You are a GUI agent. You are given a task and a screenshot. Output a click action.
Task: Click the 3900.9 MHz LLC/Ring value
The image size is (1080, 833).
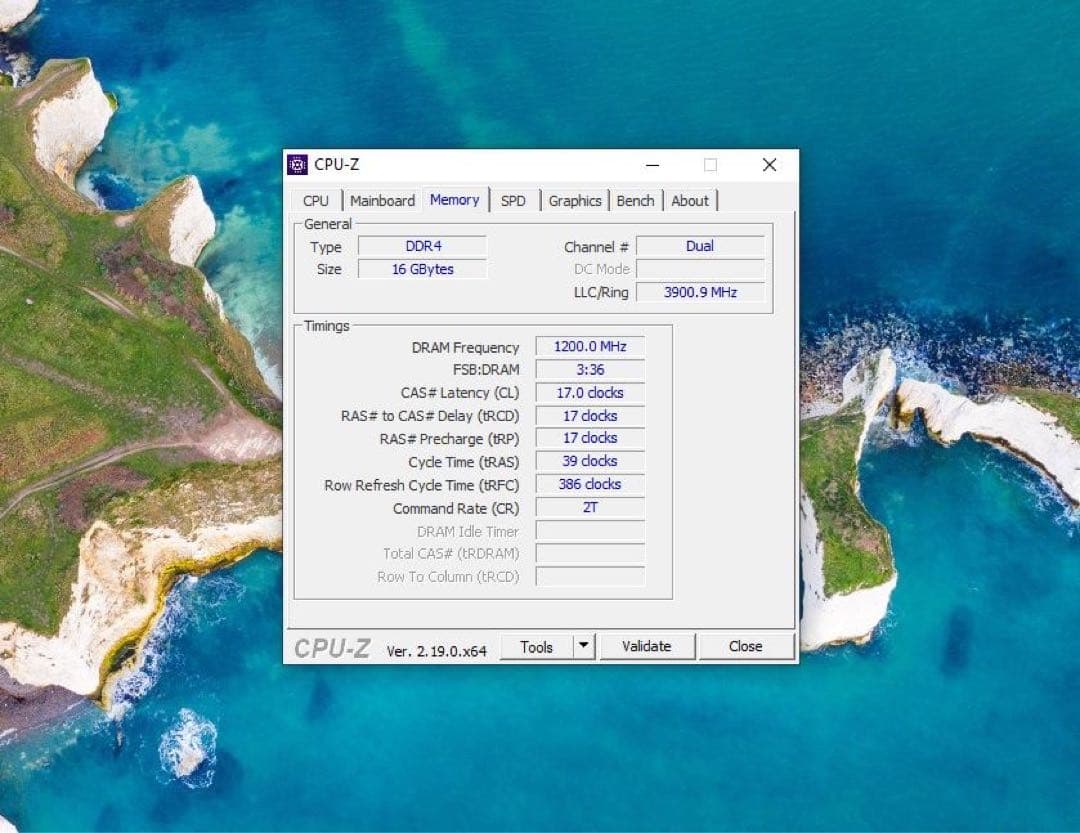pos(700,292)
